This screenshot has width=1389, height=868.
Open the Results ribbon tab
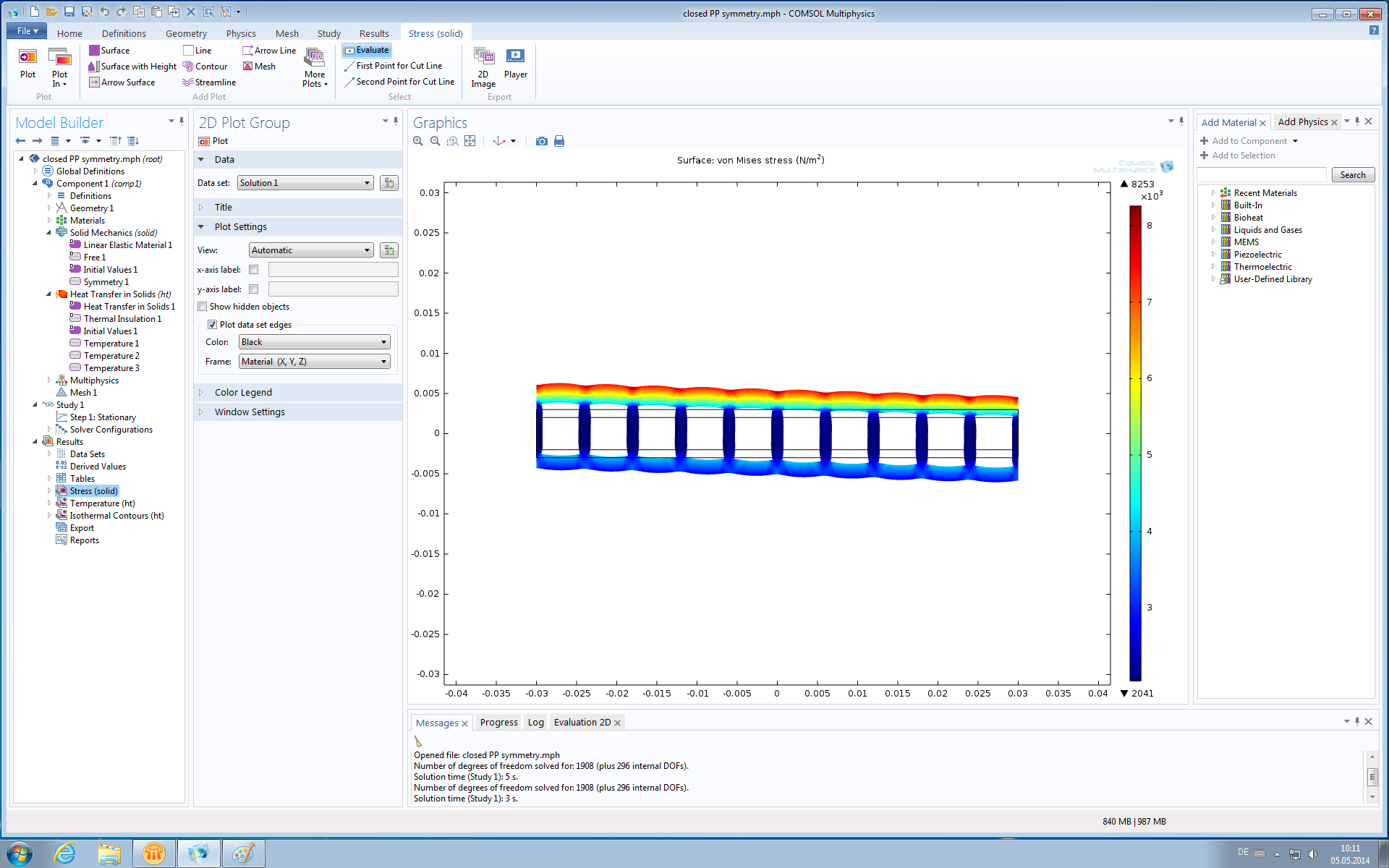click(x=374, y=33)
